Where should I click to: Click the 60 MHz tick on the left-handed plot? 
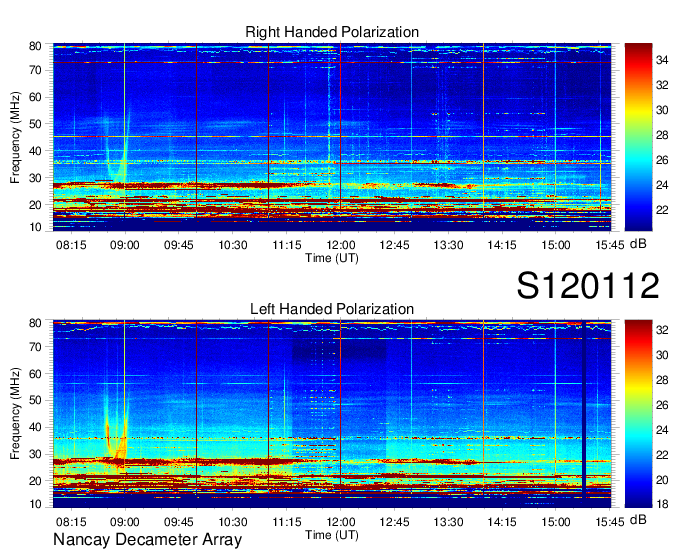[35, 374]
